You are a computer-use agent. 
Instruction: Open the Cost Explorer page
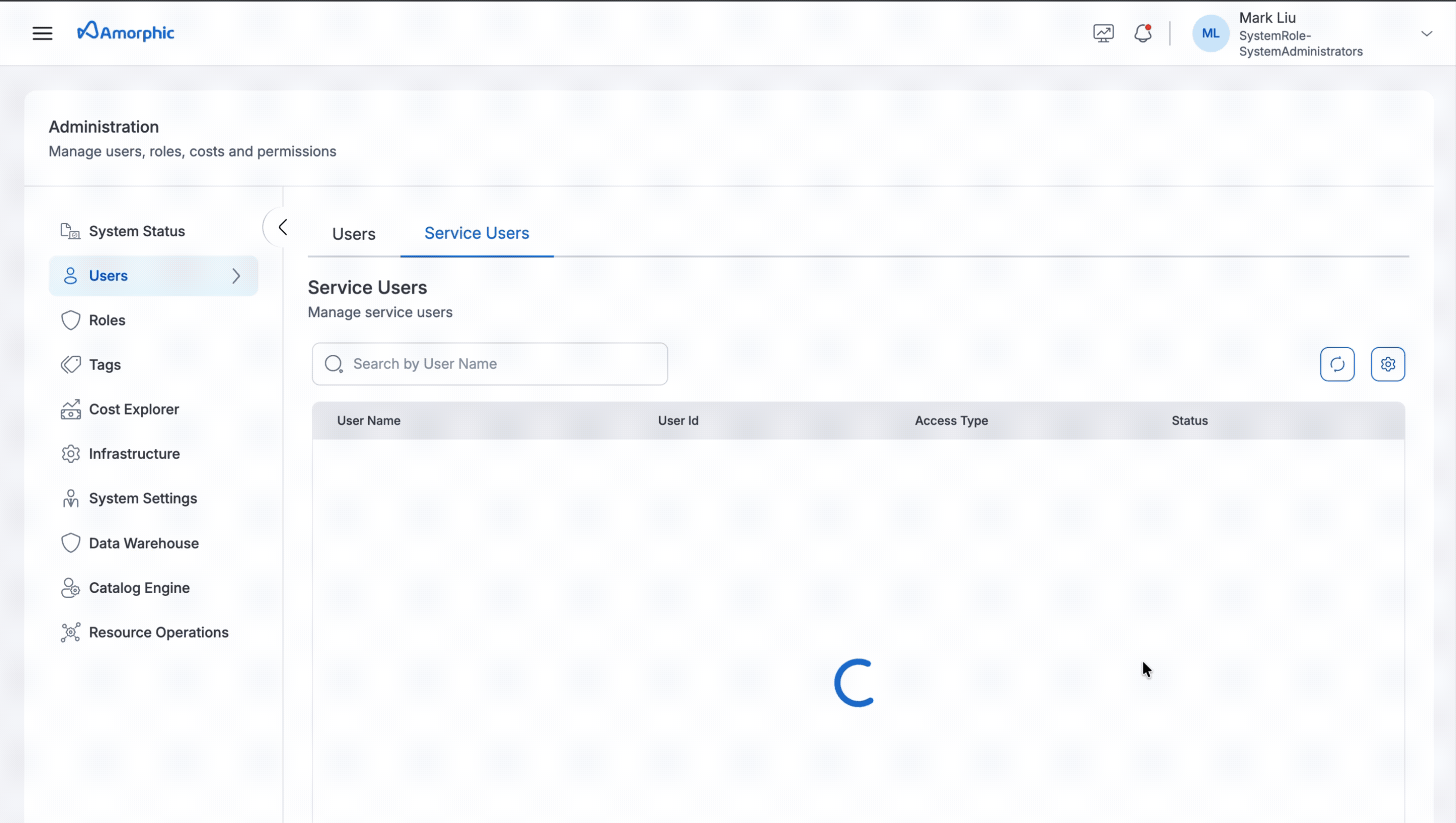point(133,409)
